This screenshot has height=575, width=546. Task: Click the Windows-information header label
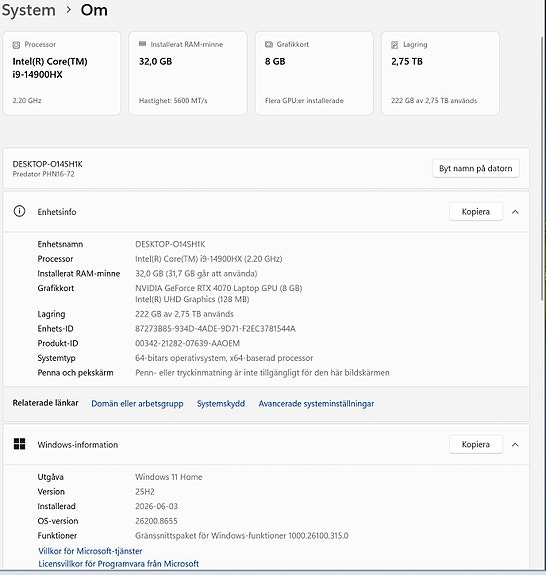coord(78,444)
